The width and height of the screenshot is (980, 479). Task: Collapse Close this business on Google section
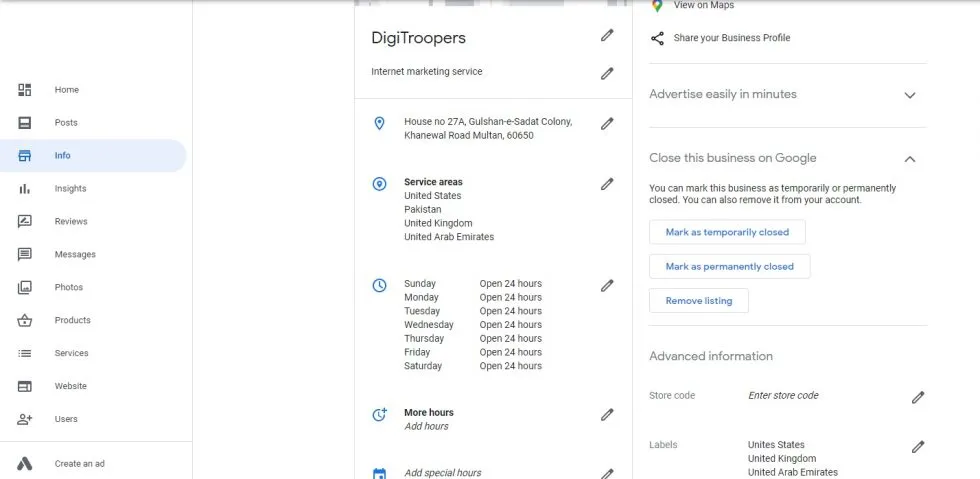coord(909,159)
